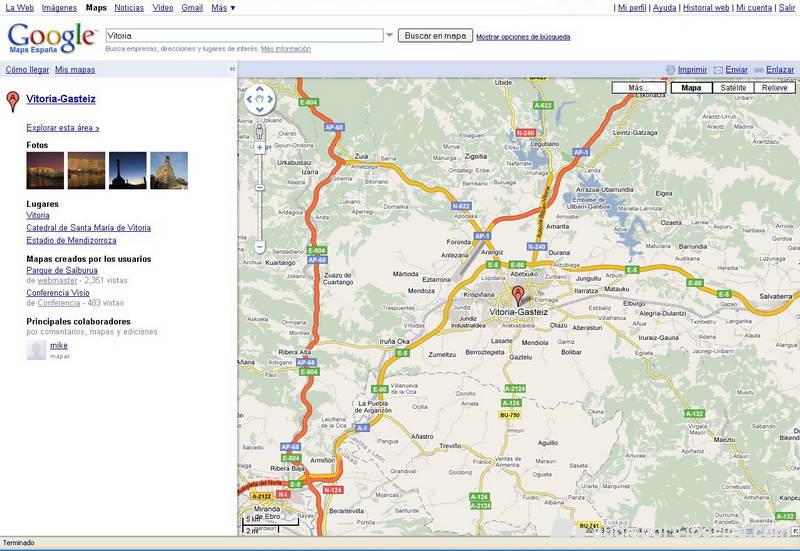Image resolution: width=800 pixels, height=551 pixels.
Task: Click the red A marker beside Vitoria-Gasteiz result
Action: [x=13, y=101]
